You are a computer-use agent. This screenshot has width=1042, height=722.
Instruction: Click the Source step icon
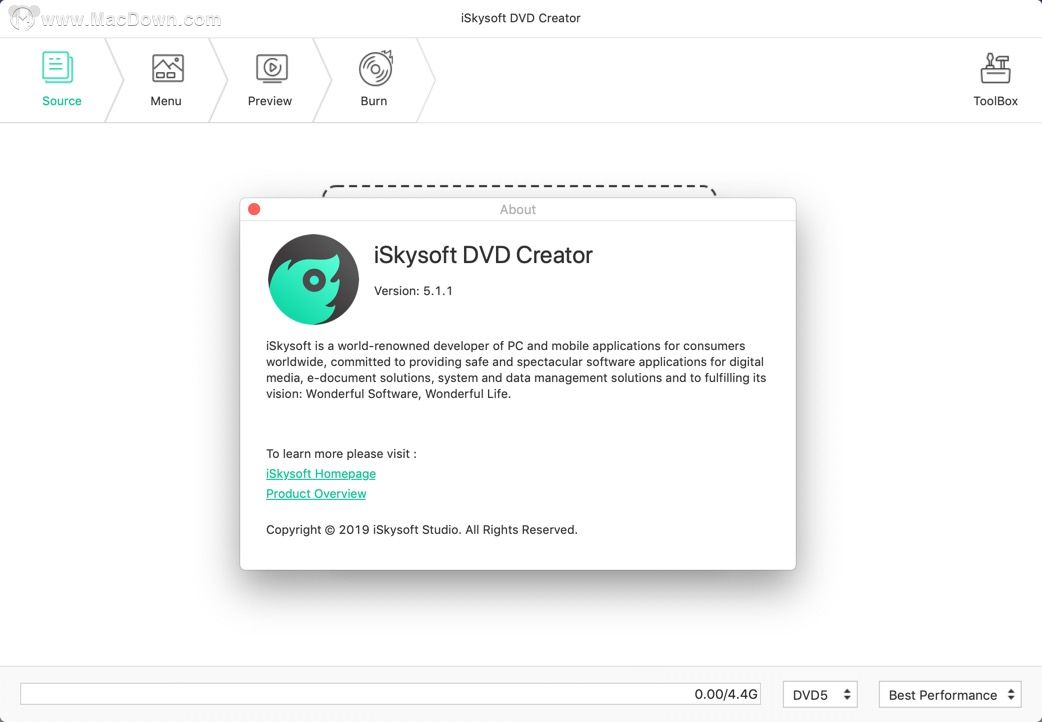point(58,67)
